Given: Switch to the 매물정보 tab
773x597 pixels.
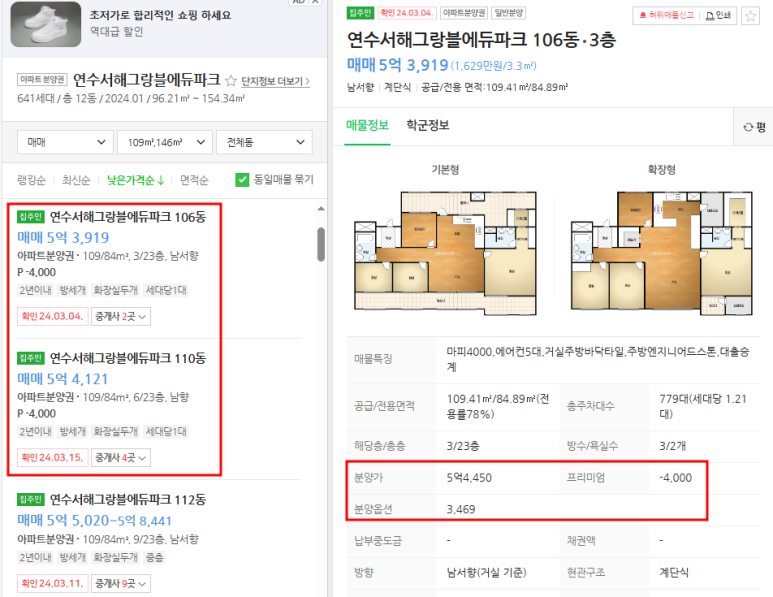Looking at the screenshot, I should click(x=367, y=125).
